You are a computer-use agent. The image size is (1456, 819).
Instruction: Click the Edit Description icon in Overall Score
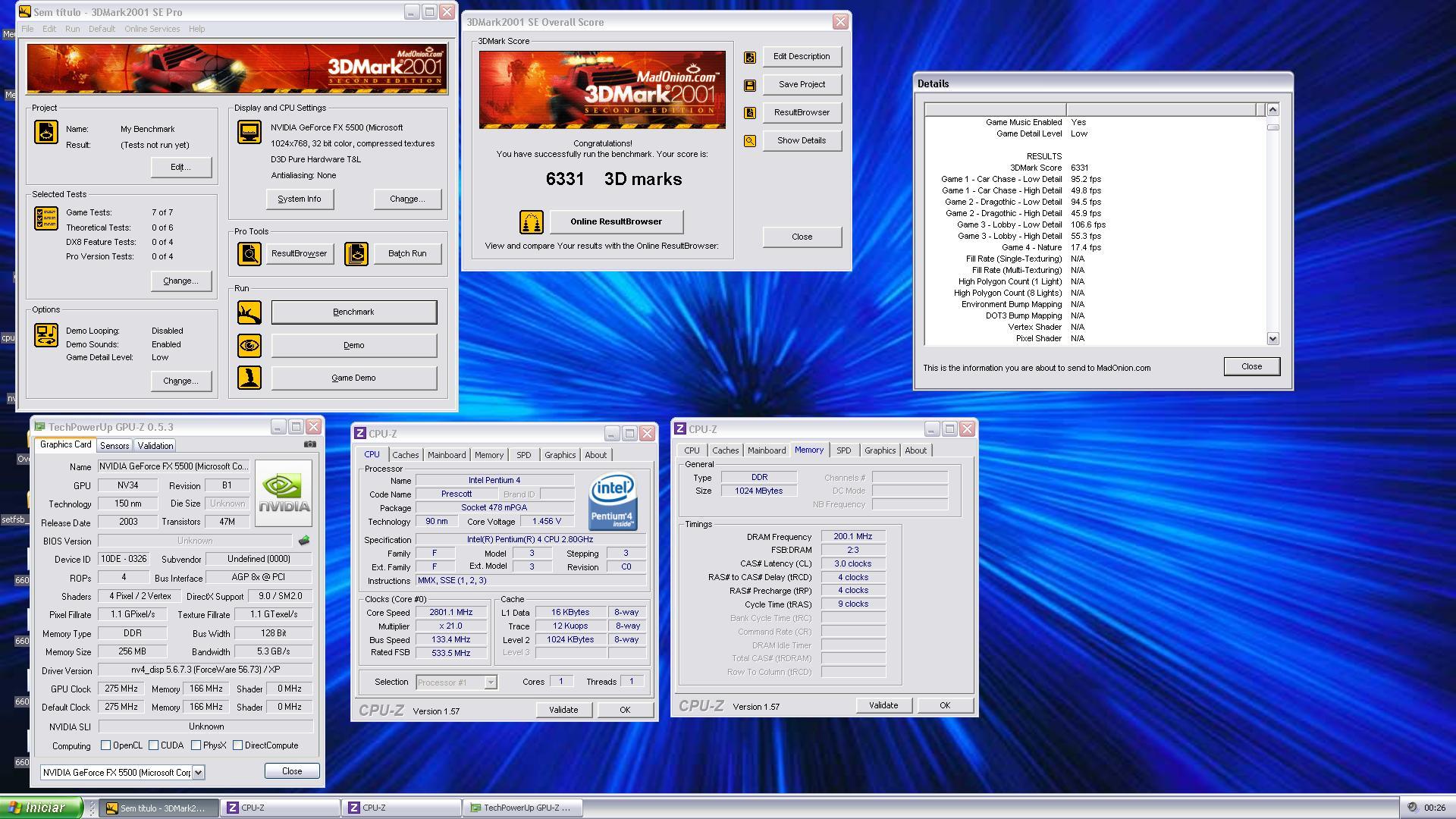(749, 57)
